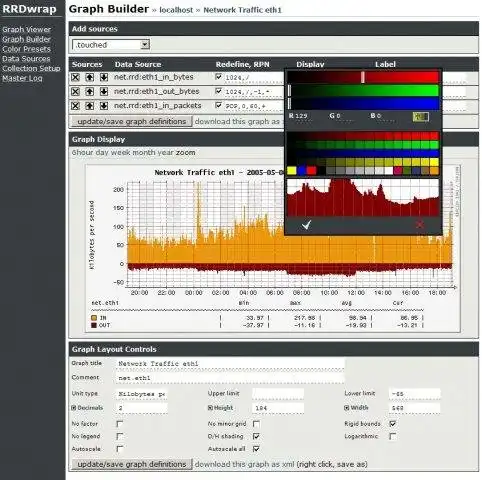Click the blue channel slider bar
This screenshot has width=482, height=480.
point(363,103)
